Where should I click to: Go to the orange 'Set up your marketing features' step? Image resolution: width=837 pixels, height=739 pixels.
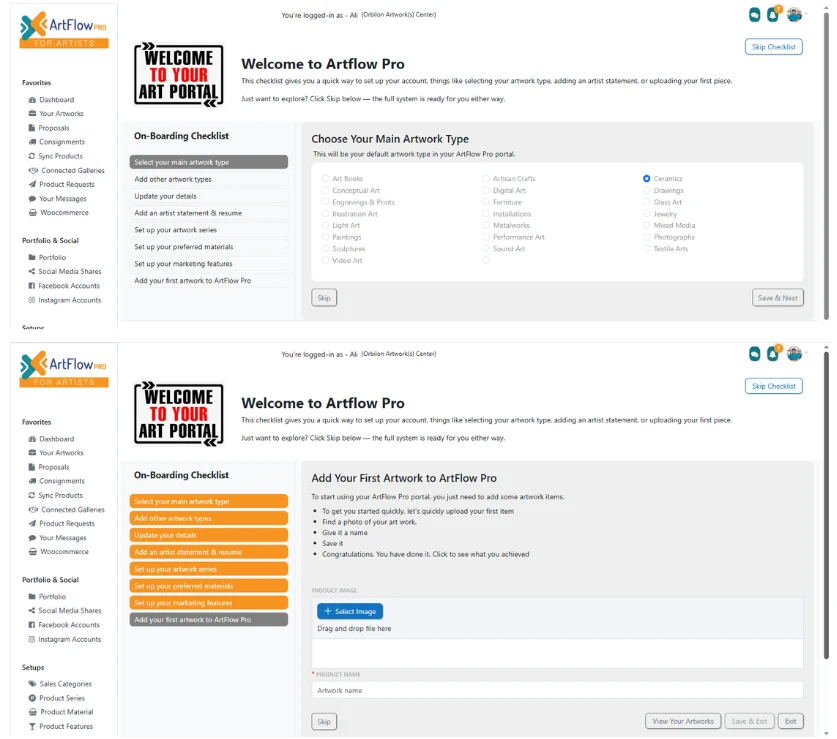(x=208, y=603)
